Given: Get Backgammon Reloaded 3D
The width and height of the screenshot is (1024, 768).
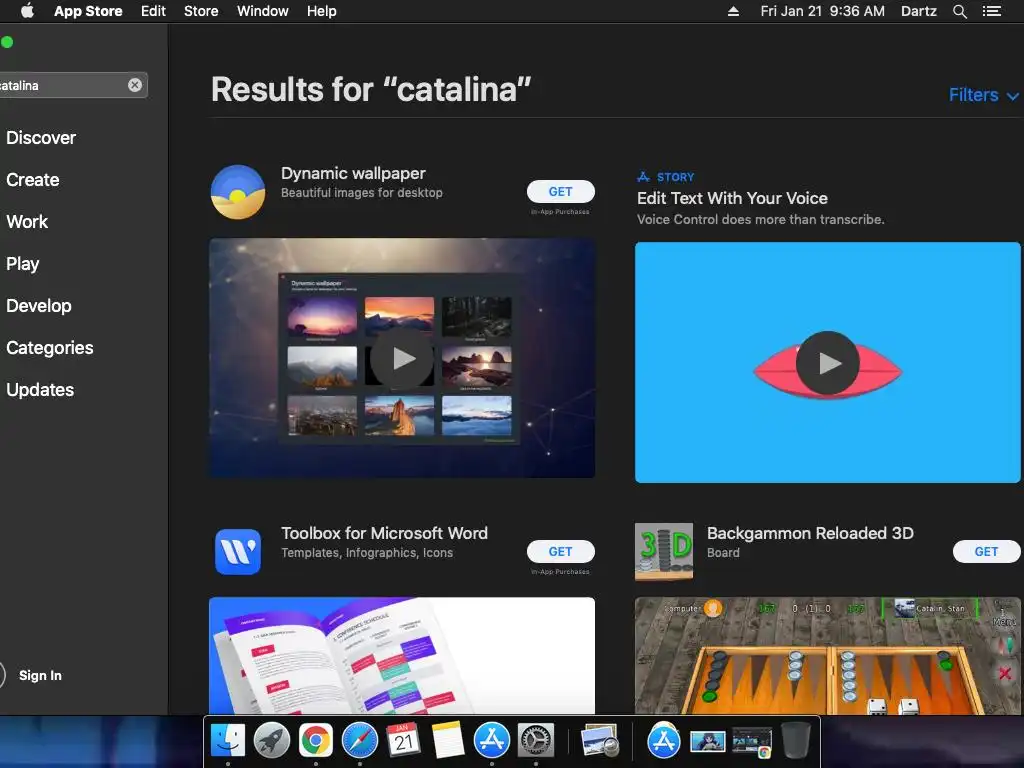Looking at the screenshot, I should click(986, 551).
